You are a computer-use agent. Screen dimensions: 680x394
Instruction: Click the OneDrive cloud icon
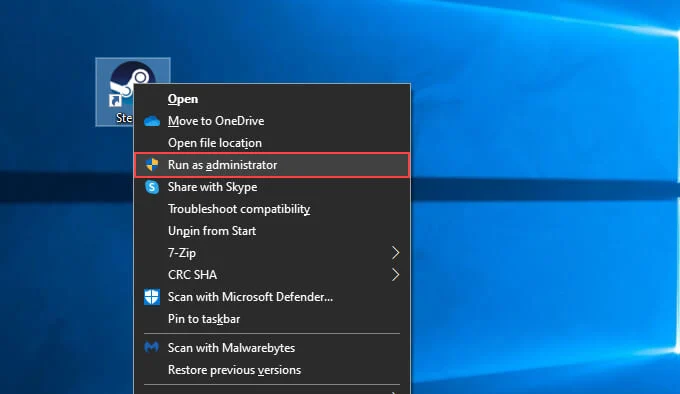[x=152, y=121]
